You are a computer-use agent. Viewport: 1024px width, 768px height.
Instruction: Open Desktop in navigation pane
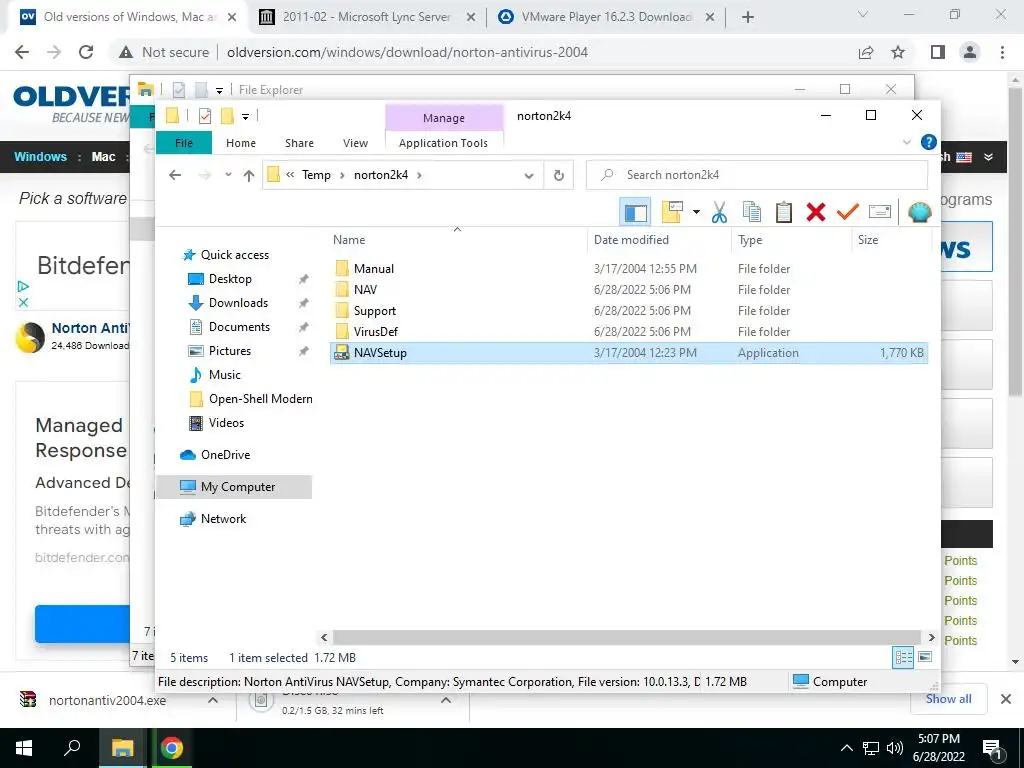(x=229, y=279)
